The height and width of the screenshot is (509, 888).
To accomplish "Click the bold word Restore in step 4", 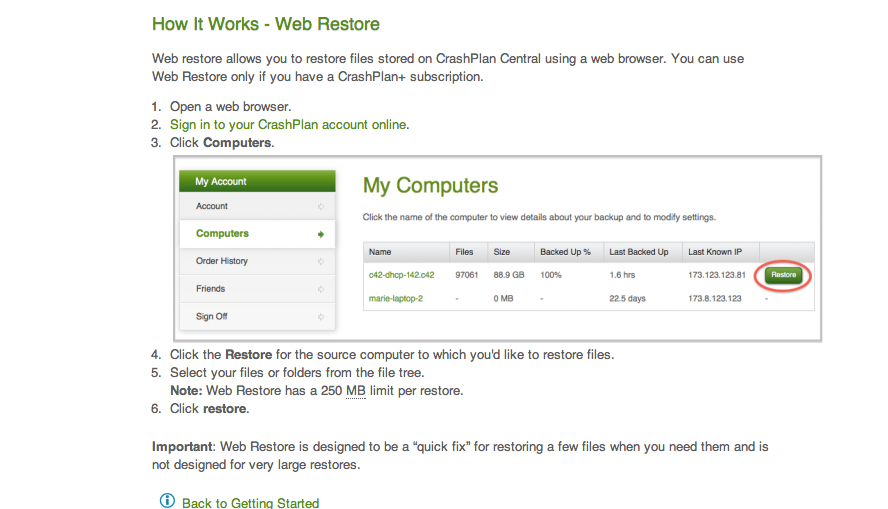I will click(249, 355).
